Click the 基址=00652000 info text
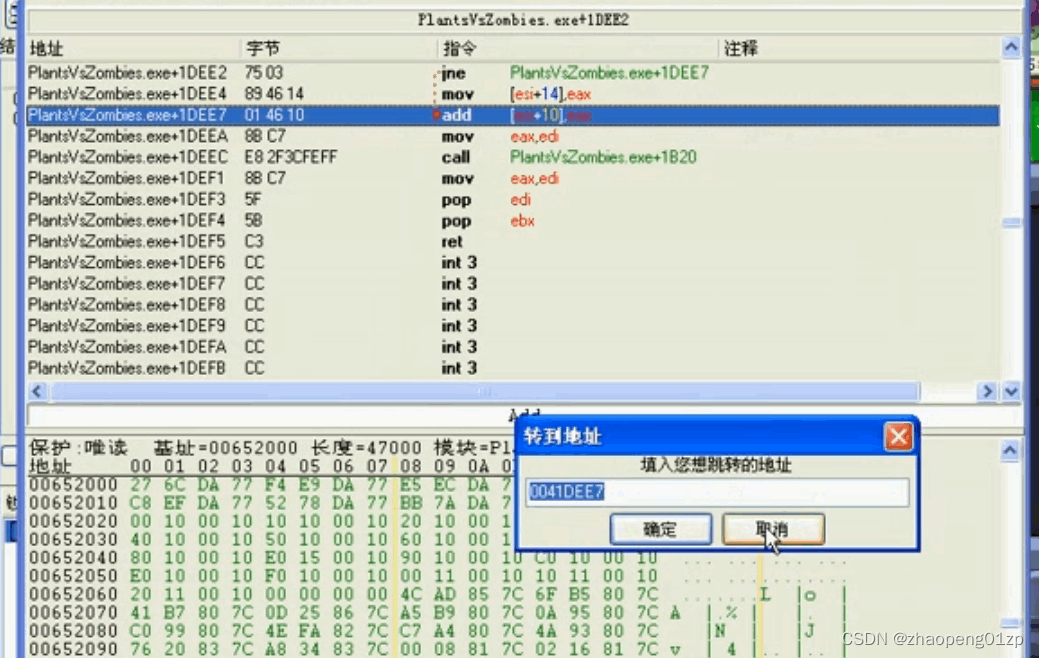Screen dimensions: 1039x658 click(225, 448)
